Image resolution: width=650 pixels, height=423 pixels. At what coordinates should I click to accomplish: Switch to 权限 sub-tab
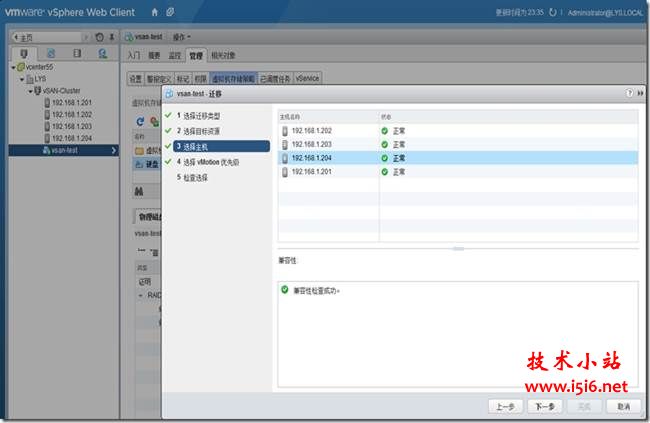(201, 78)
